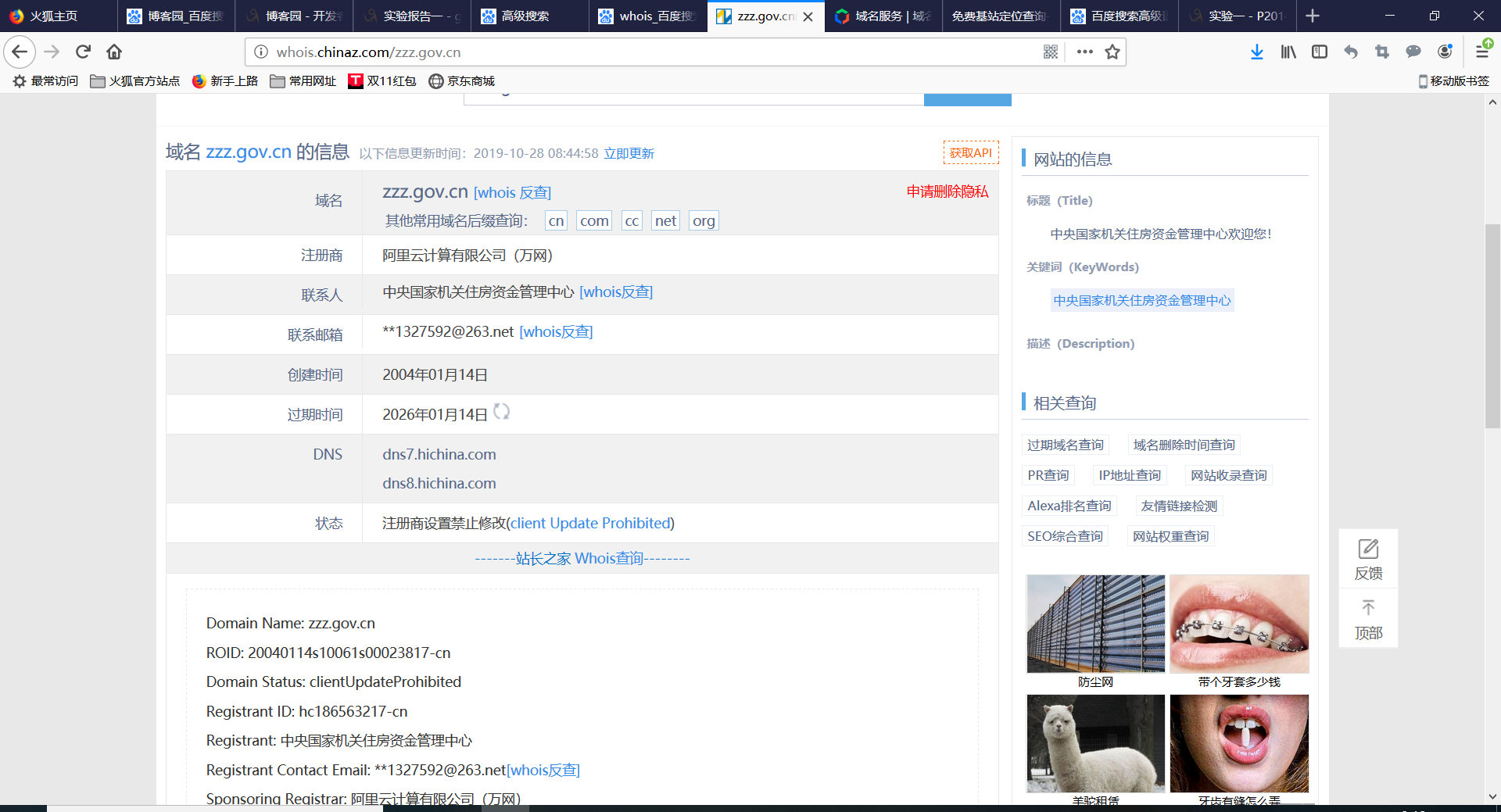Refresh the expiration date spinner icon
1501x812 pixels.
[x=501, y=412]
